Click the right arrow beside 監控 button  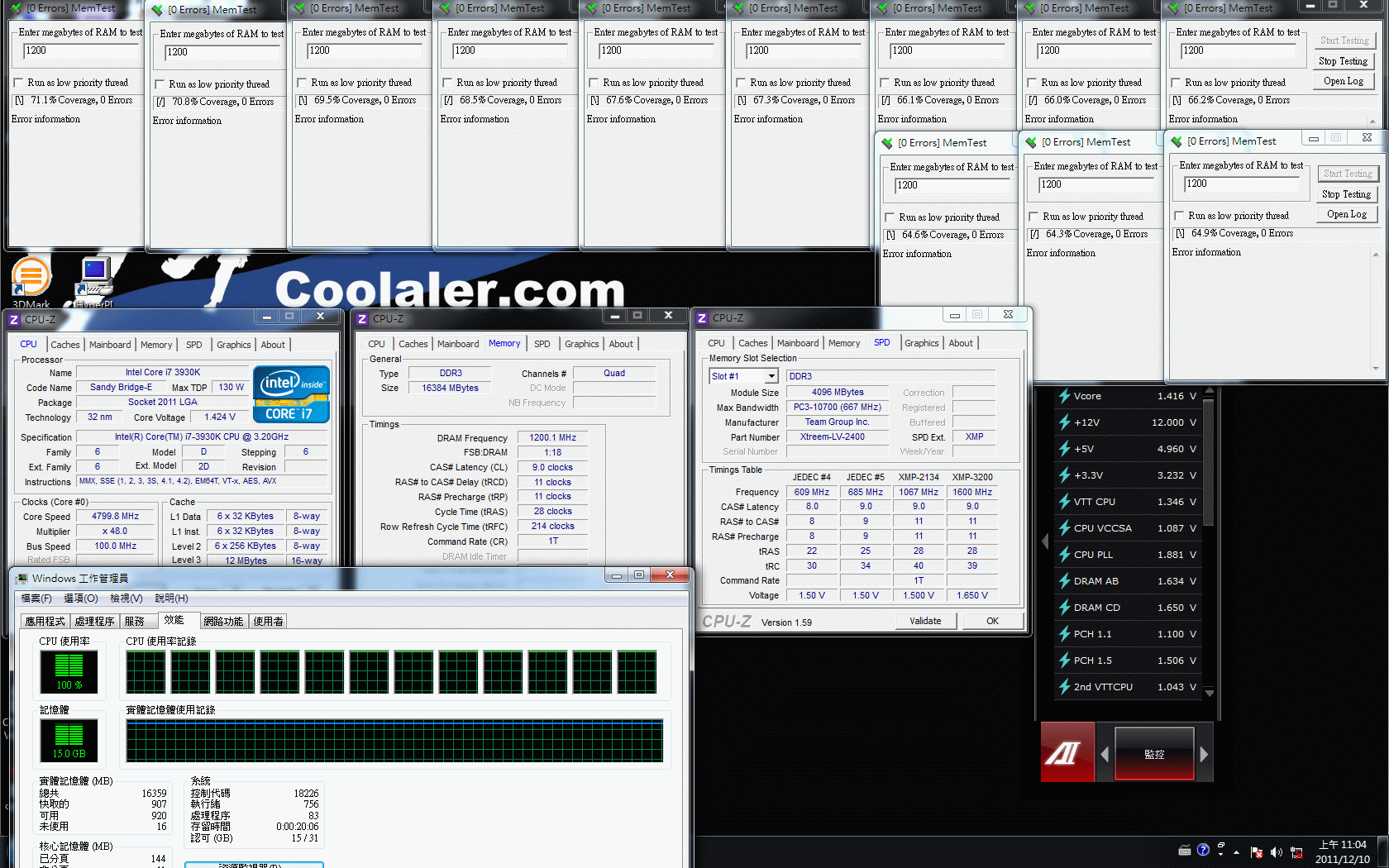click(x=1204, y=754)
